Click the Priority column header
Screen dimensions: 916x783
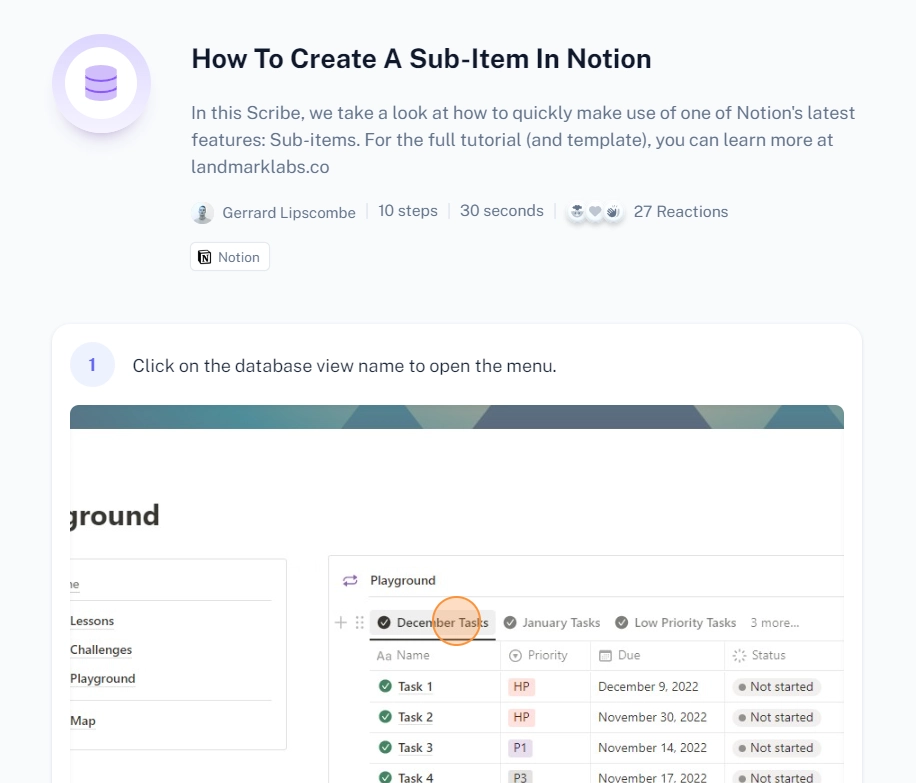[545, 656]
